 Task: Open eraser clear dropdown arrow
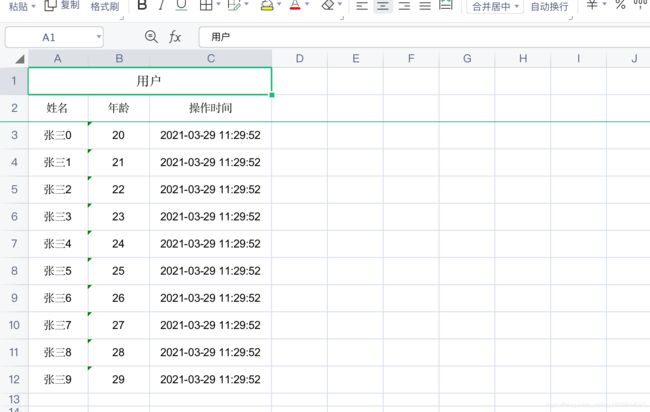pyautogui.click(x=340, y=5)
